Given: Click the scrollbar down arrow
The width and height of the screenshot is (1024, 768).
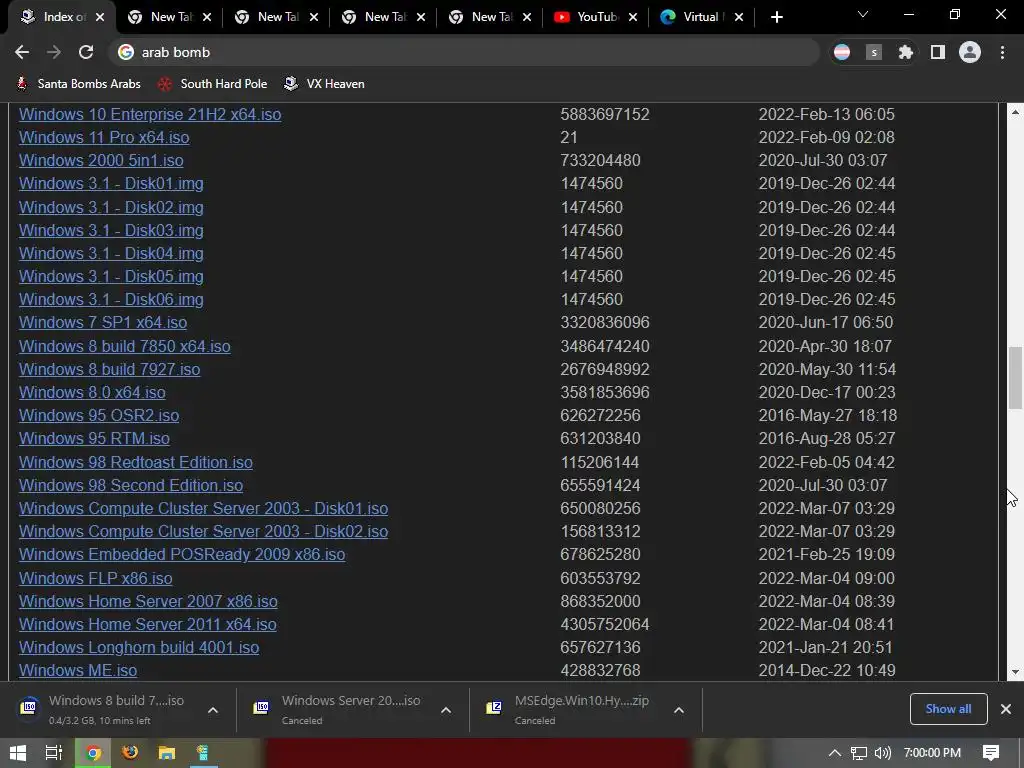Looking at the screenshot, I should pyautogui.click(x=1015, y=672).
